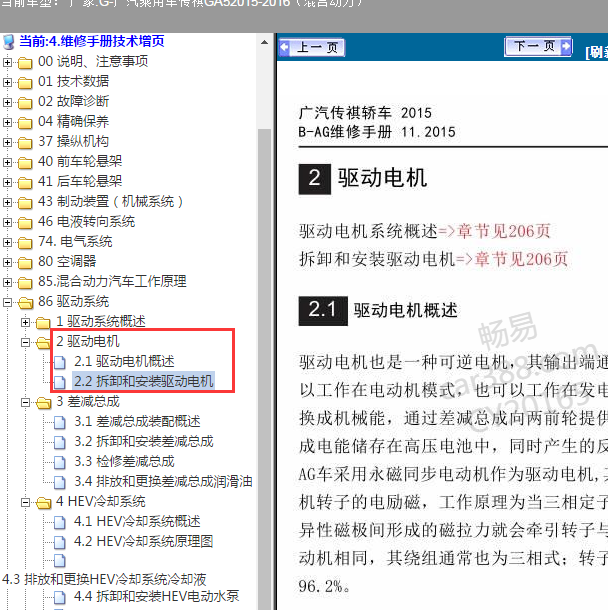Click folder icon of '40 前车轮悬架'
Screen dimensions: 608x610
pyautogui.click(x=25, y=162)
